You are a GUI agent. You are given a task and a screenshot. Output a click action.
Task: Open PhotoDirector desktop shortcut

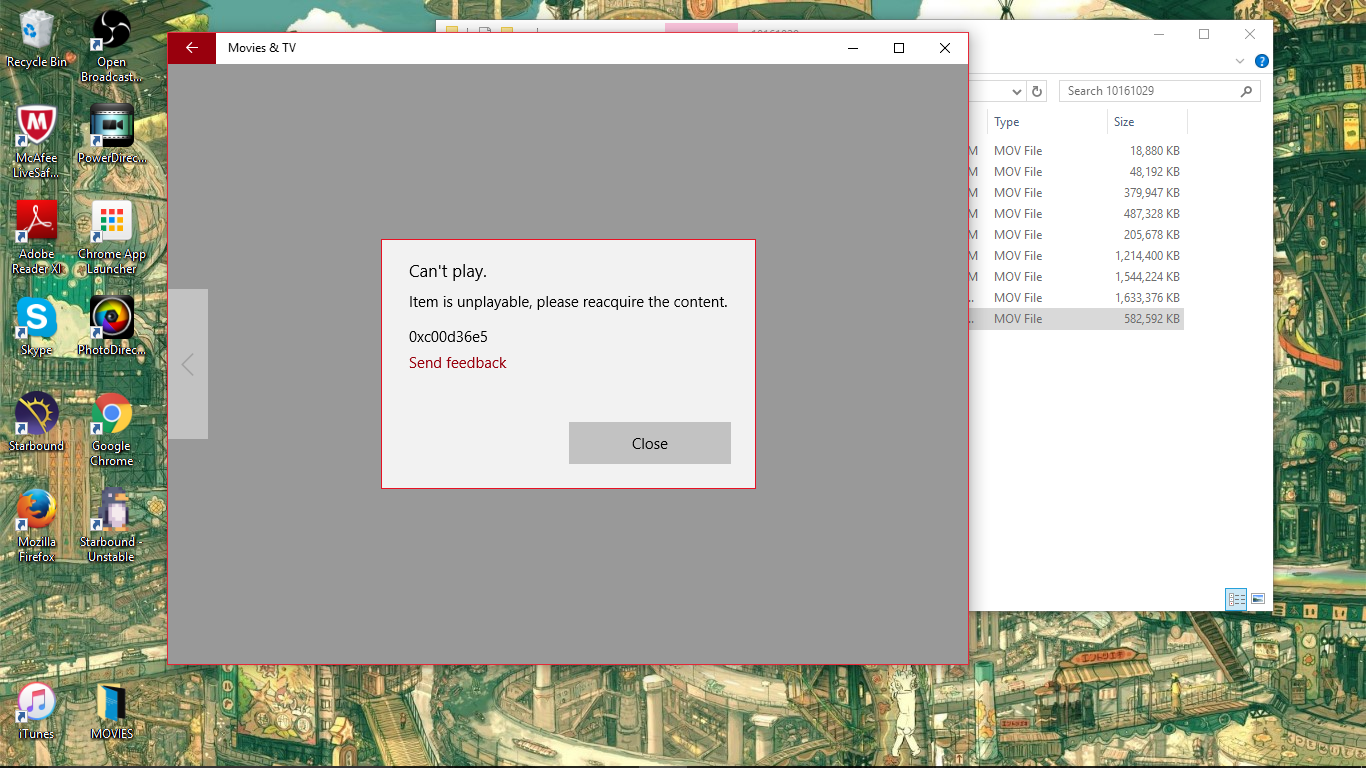(111, 327)
